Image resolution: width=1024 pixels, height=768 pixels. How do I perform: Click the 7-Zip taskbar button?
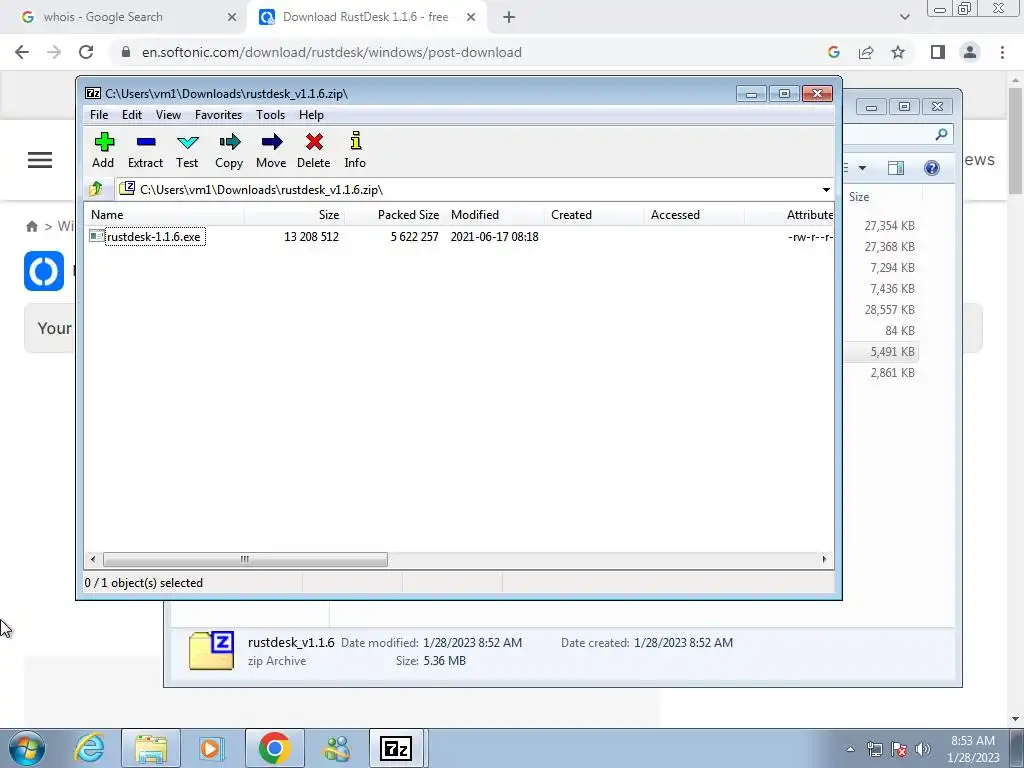tap(396, 748)
